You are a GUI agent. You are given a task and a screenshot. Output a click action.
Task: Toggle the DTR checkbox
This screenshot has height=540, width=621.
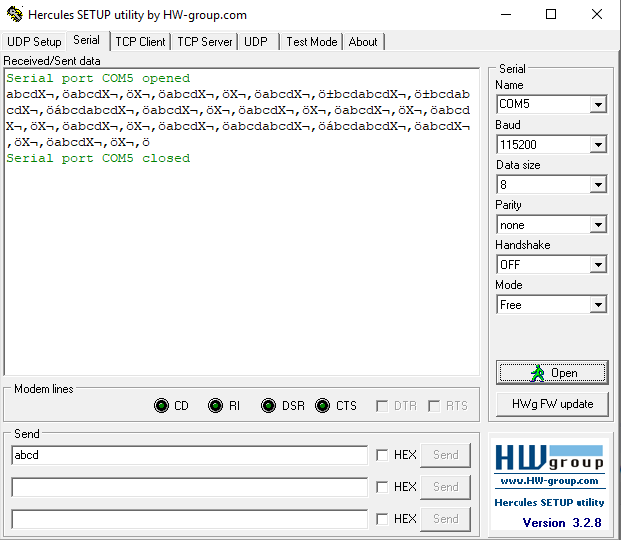click(x=382, y=406)
